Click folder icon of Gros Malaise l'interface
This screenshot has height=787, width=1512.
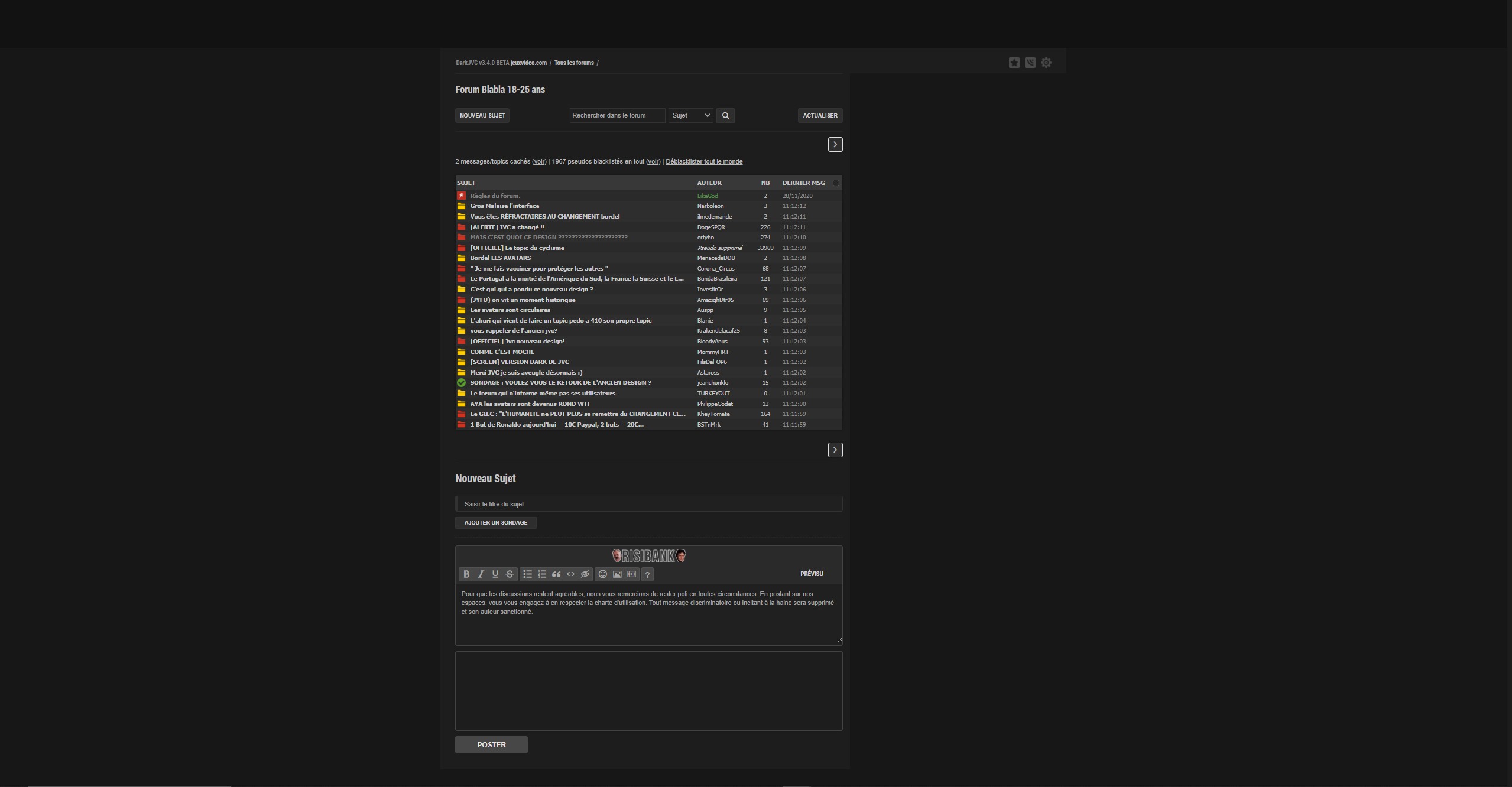461,206
